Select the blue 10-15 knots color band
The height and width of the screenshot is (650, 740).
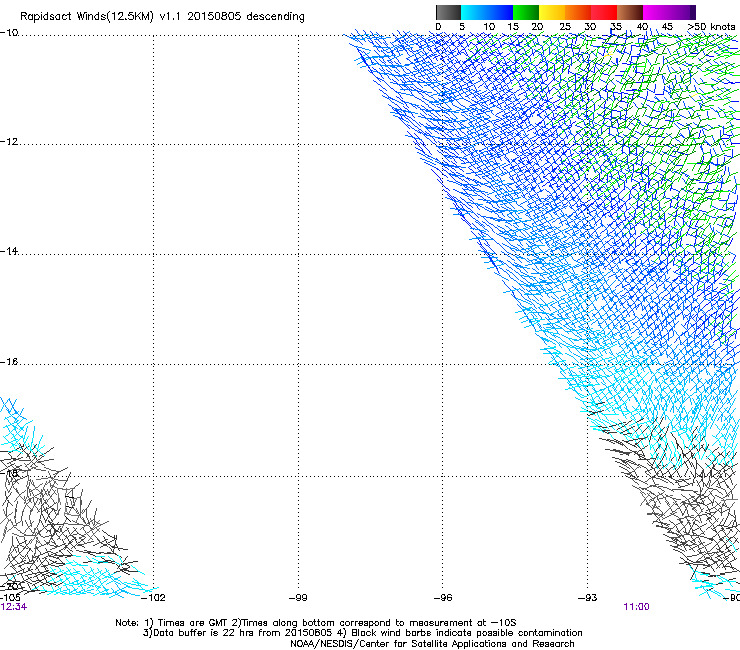pos(500,12)
